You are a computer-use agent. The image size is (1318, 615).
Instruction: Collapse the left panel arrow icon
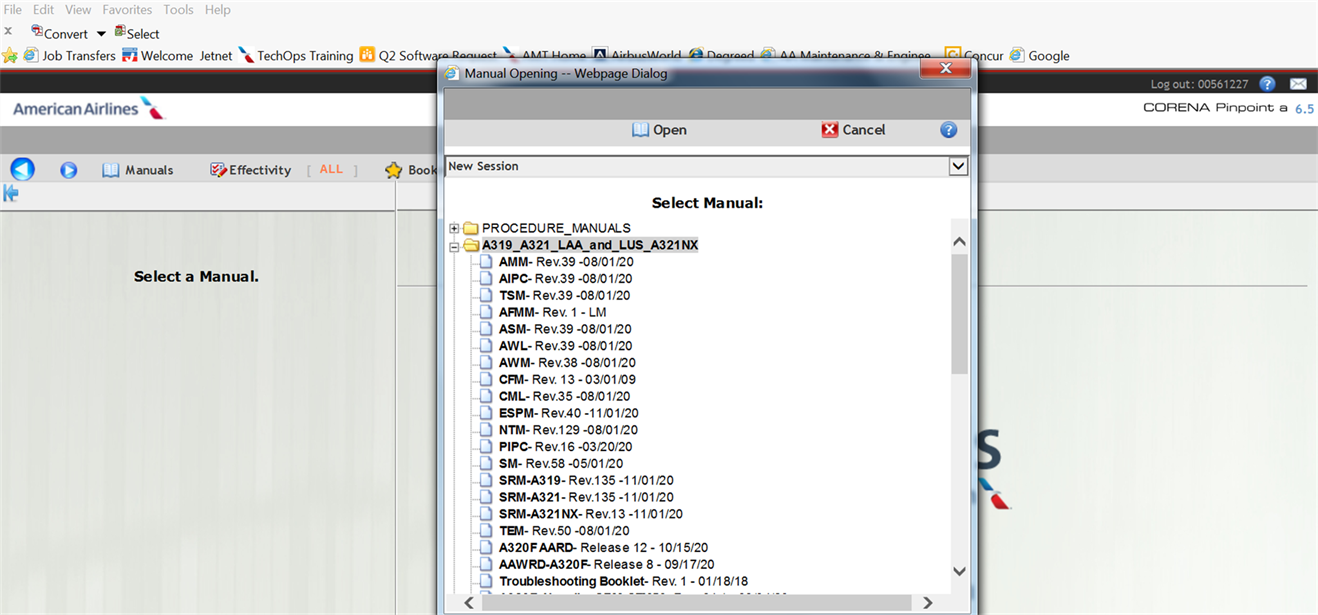(x=11, y=193)
